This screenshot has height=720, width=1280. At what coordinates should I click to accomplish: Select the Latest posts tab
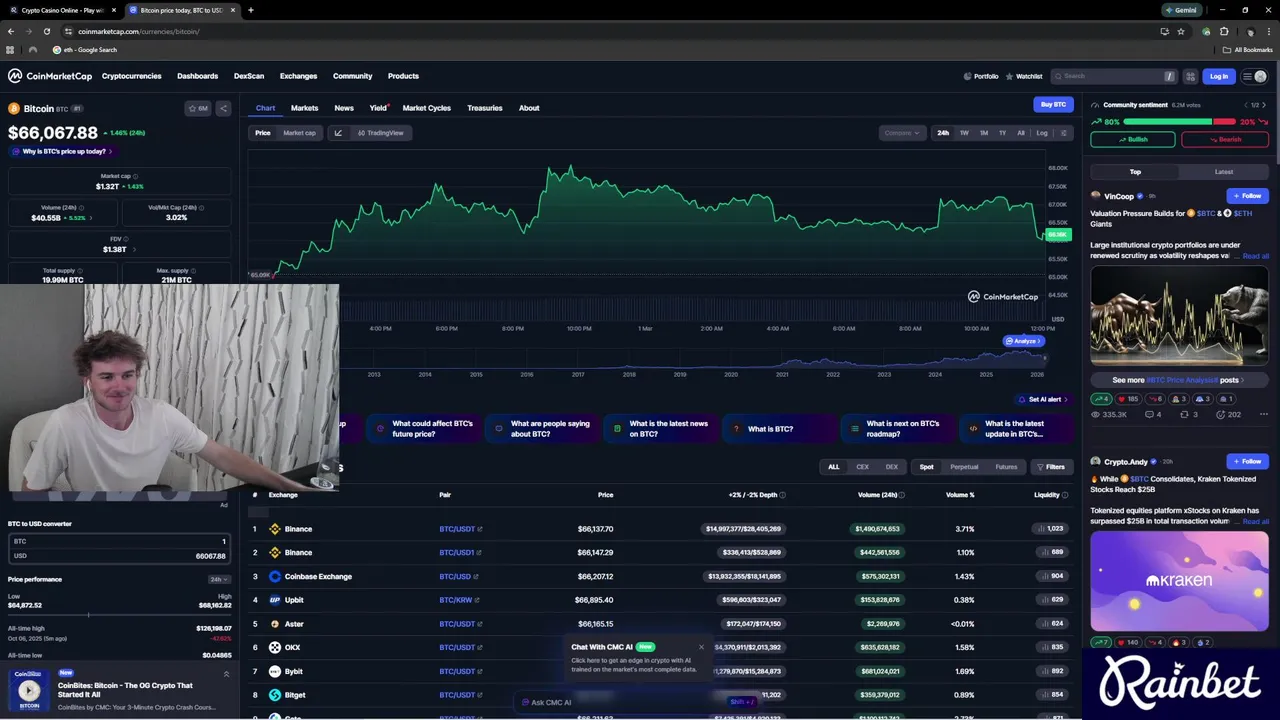1223,172
